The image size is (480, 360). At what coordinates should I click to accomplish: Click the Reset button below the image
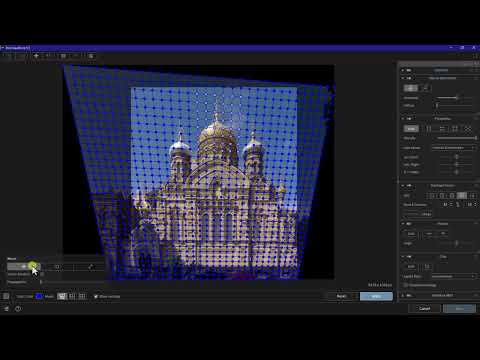tap(341, 296)
